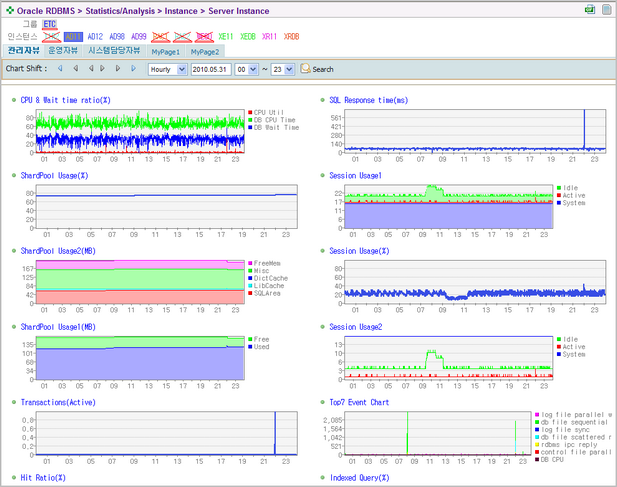Select instance XRDB
The image size is (617, 487).
click(x=292, y=37)
